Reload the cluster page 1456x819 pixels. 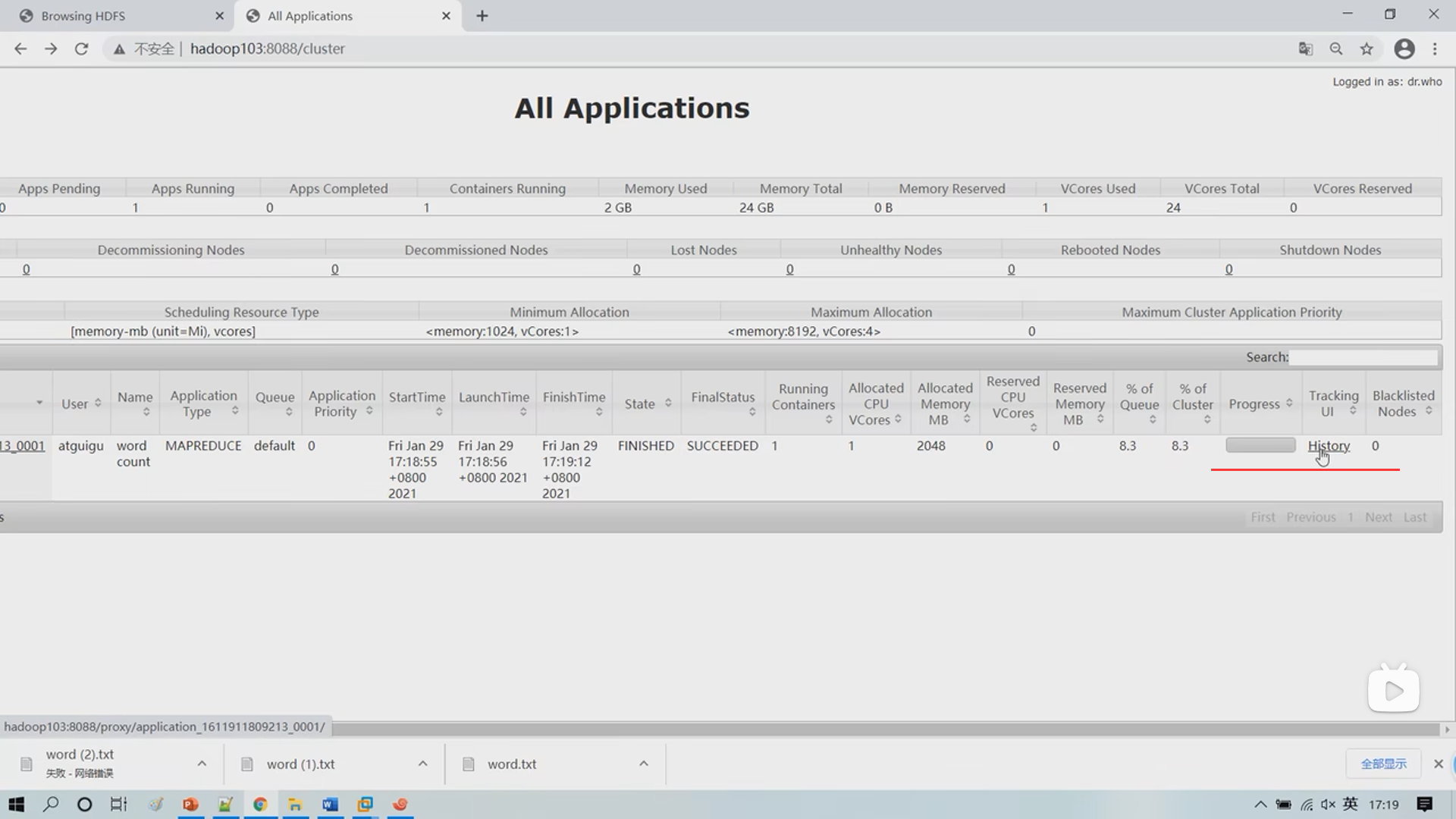click(81, 49)
